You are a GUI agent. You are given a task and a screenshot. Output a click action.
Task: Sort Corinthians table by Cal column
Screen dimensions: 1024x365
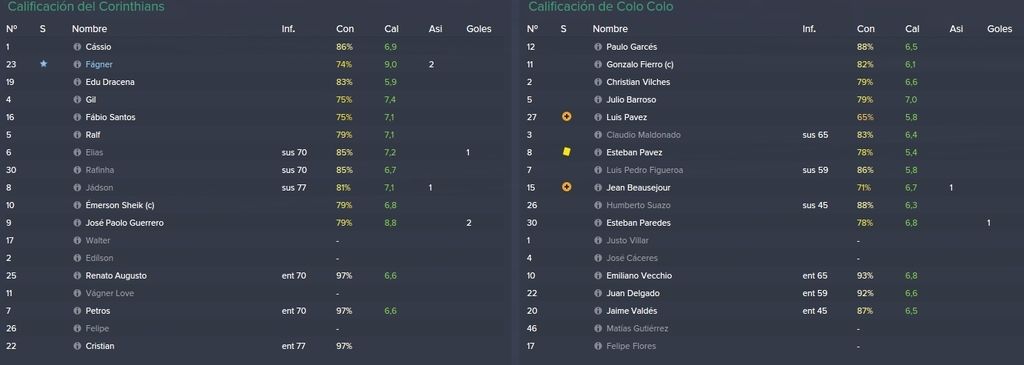[x=391, y=29]
